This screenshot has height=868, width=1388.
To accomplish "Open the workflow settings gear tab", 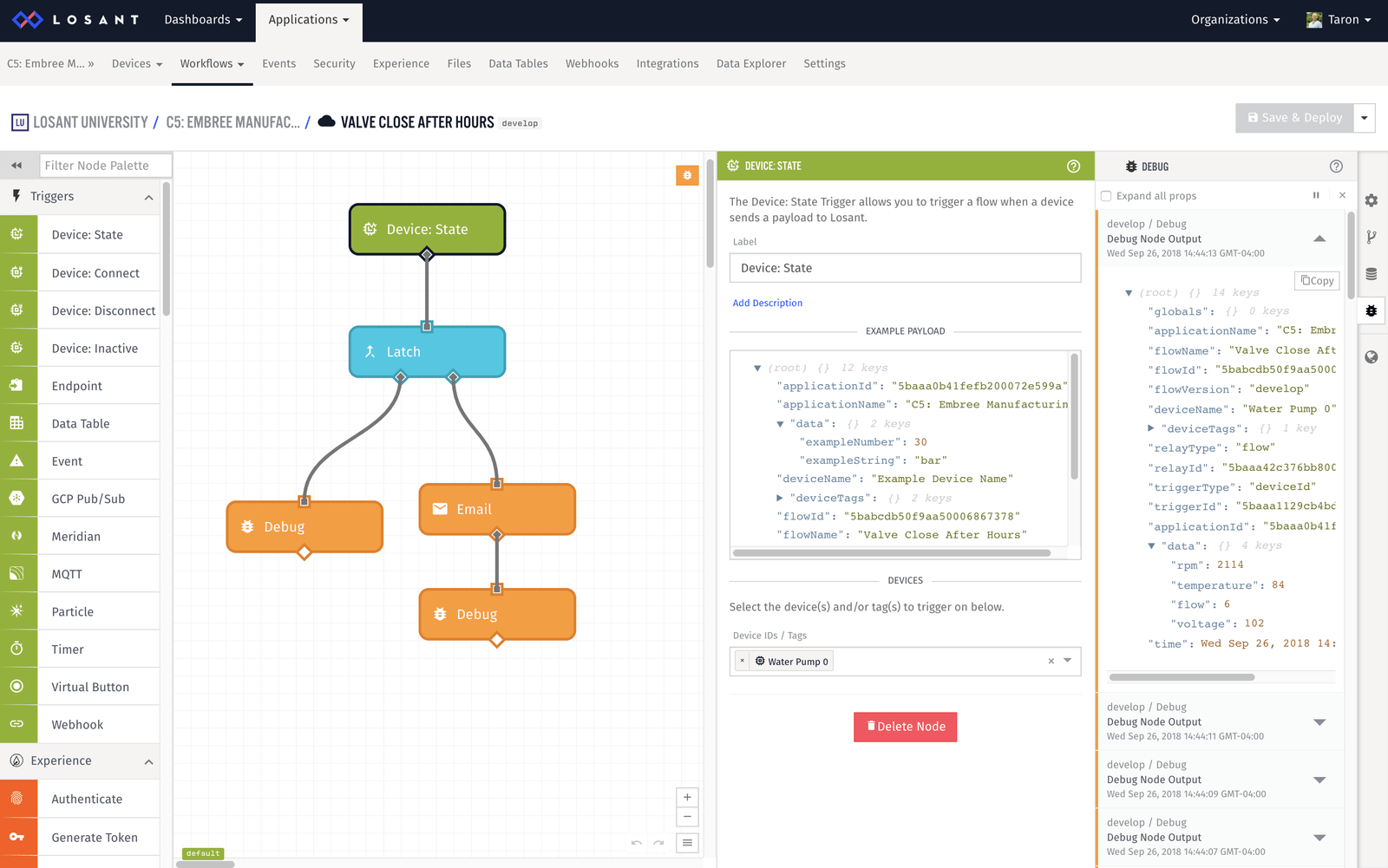I will (1372, 200).
